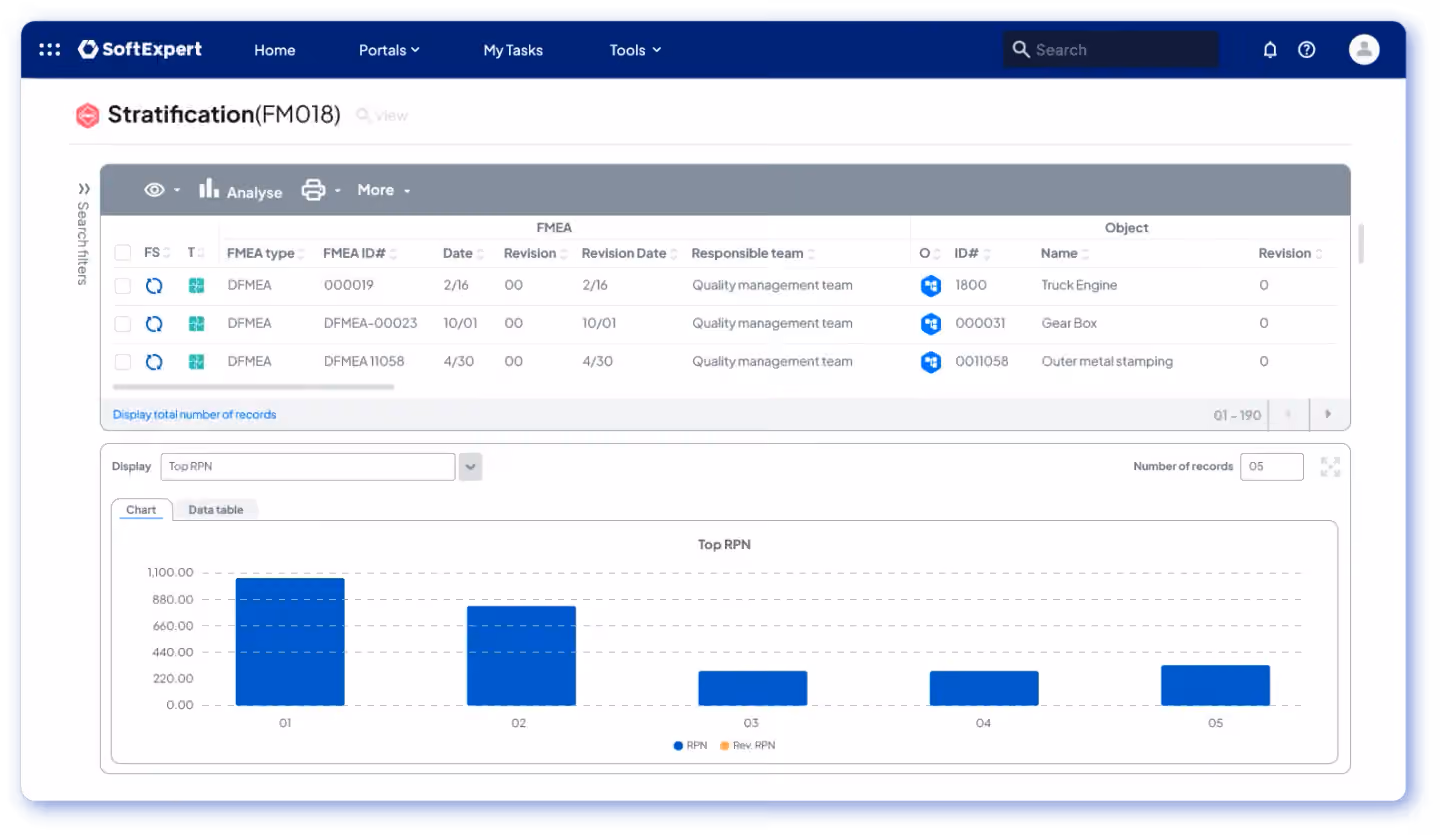Click the Analyse chart icon
Image resolution: width=1440 pixels, height=835 pixels.
point(209,188)
